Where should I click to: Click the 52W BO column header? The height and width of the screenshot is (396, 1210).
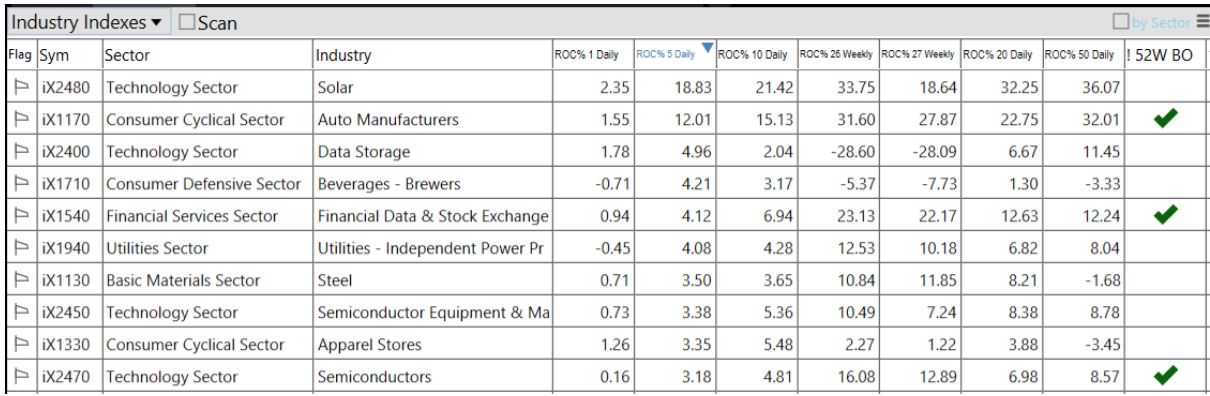coord(1165,56)
